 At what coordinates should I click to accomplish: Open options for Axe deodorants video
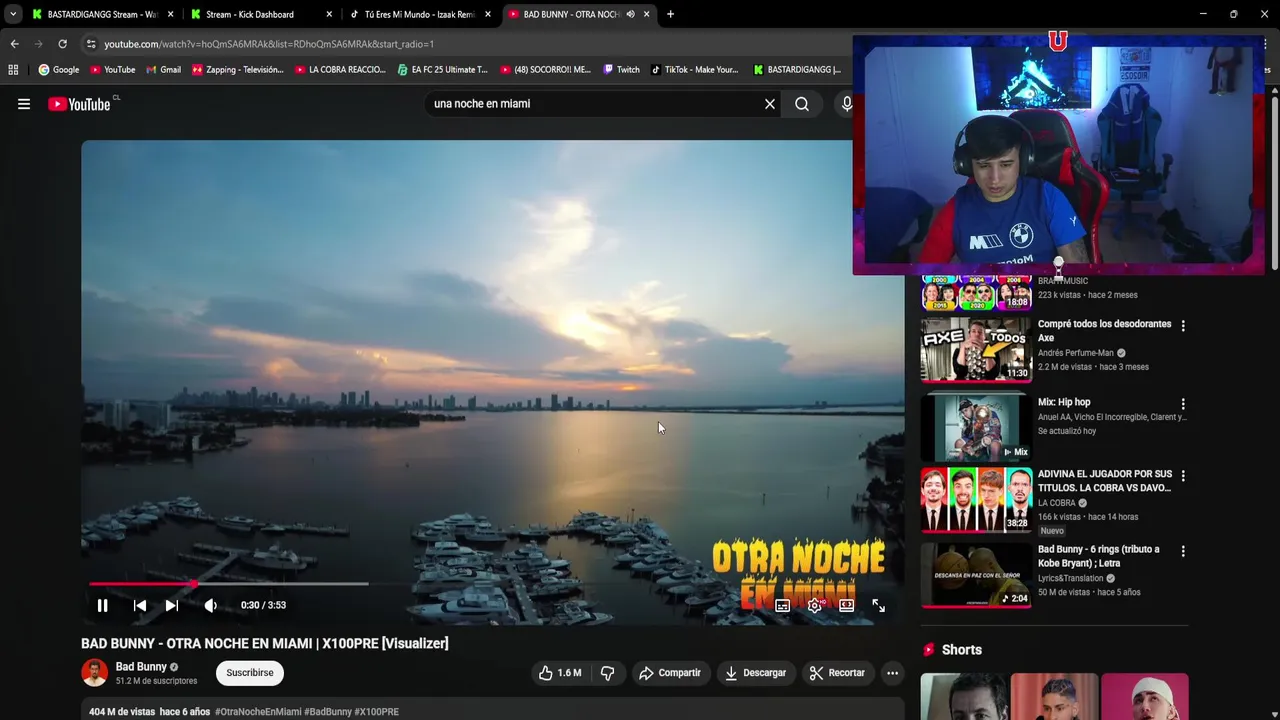[1183, 326]
